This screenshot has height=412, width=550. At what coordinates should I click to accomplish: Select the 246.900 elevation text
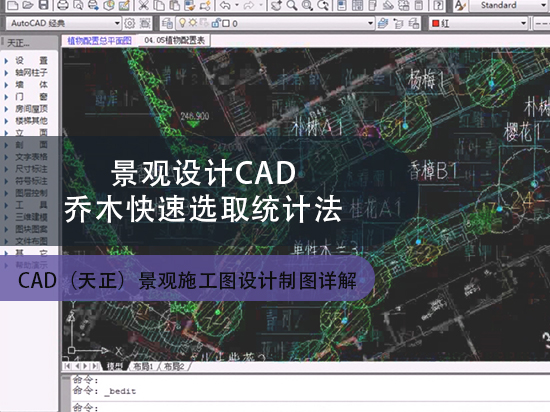pos(195,116)
